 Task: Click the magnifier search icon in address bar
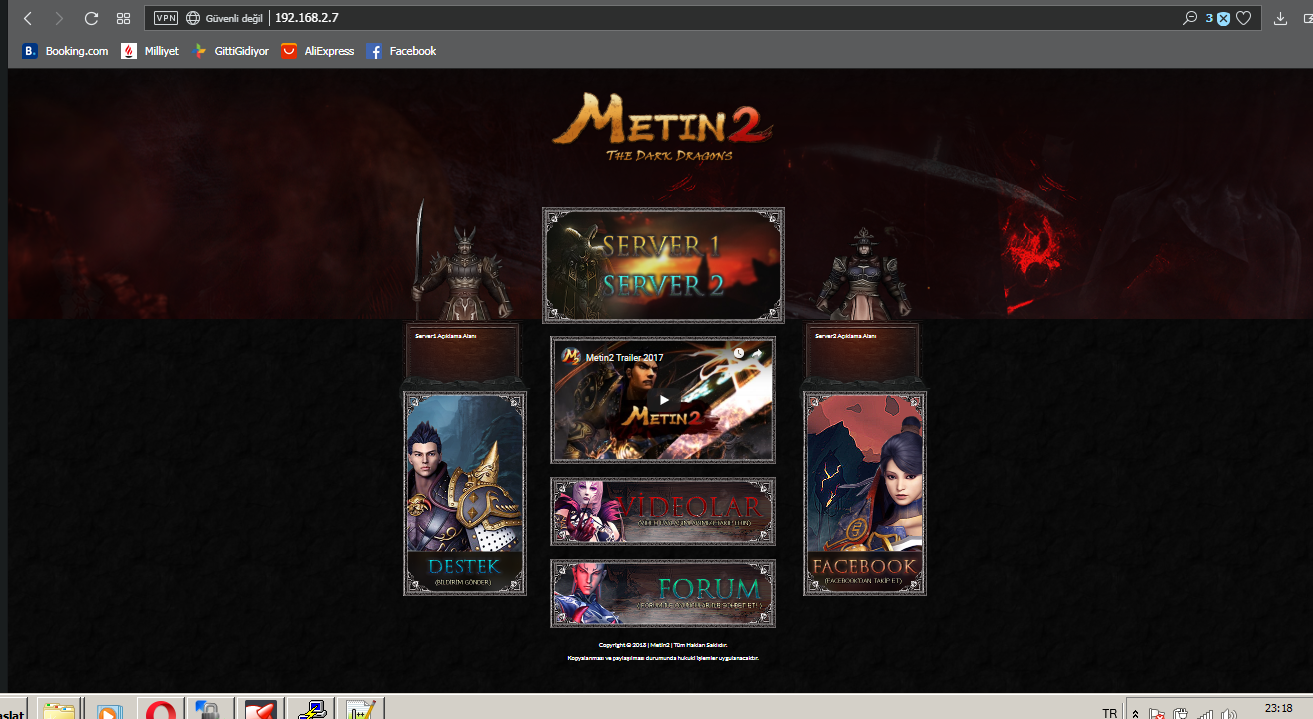click(1190, 18)
